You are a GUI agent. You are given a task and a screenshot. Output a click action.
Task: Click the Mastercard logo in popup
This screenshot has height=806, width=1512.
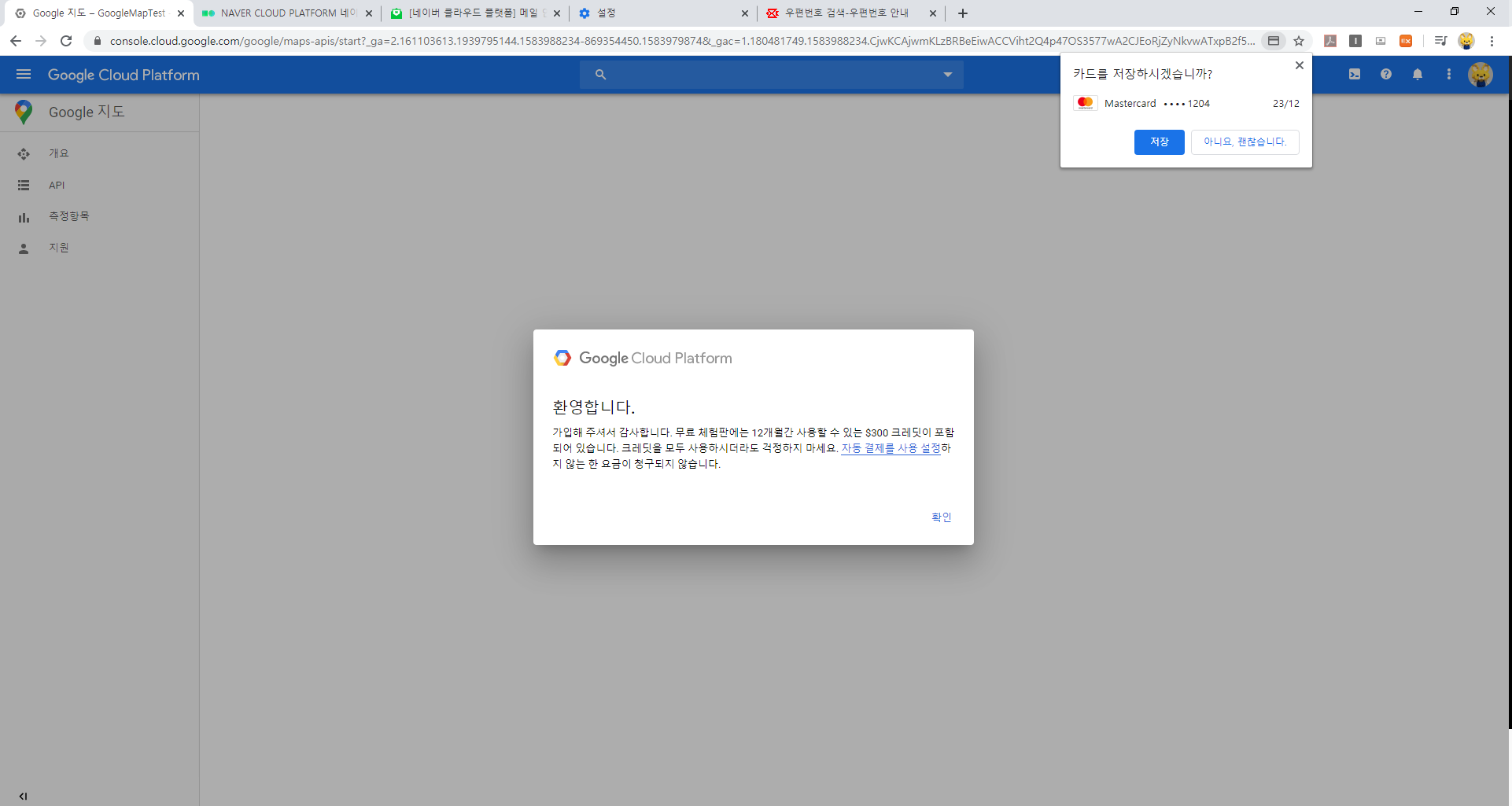(1086, 103)
